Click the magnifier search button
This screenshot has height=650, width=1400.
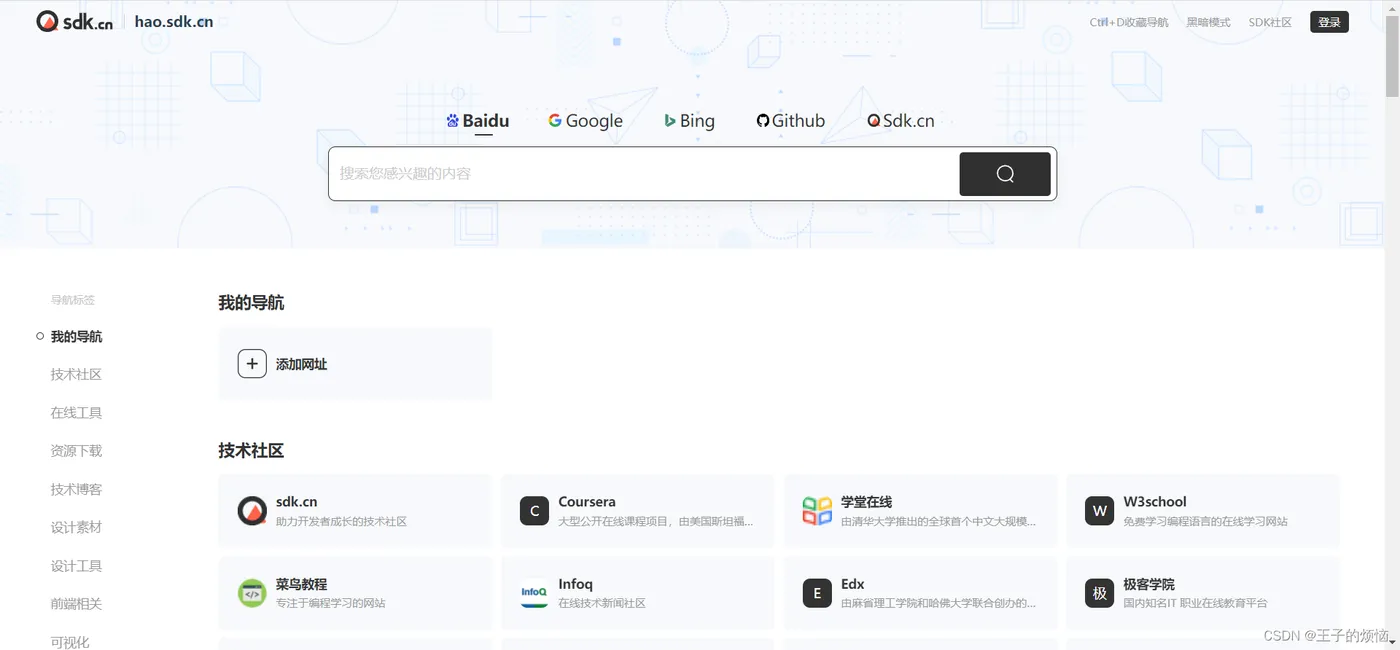click(1005, 174)
